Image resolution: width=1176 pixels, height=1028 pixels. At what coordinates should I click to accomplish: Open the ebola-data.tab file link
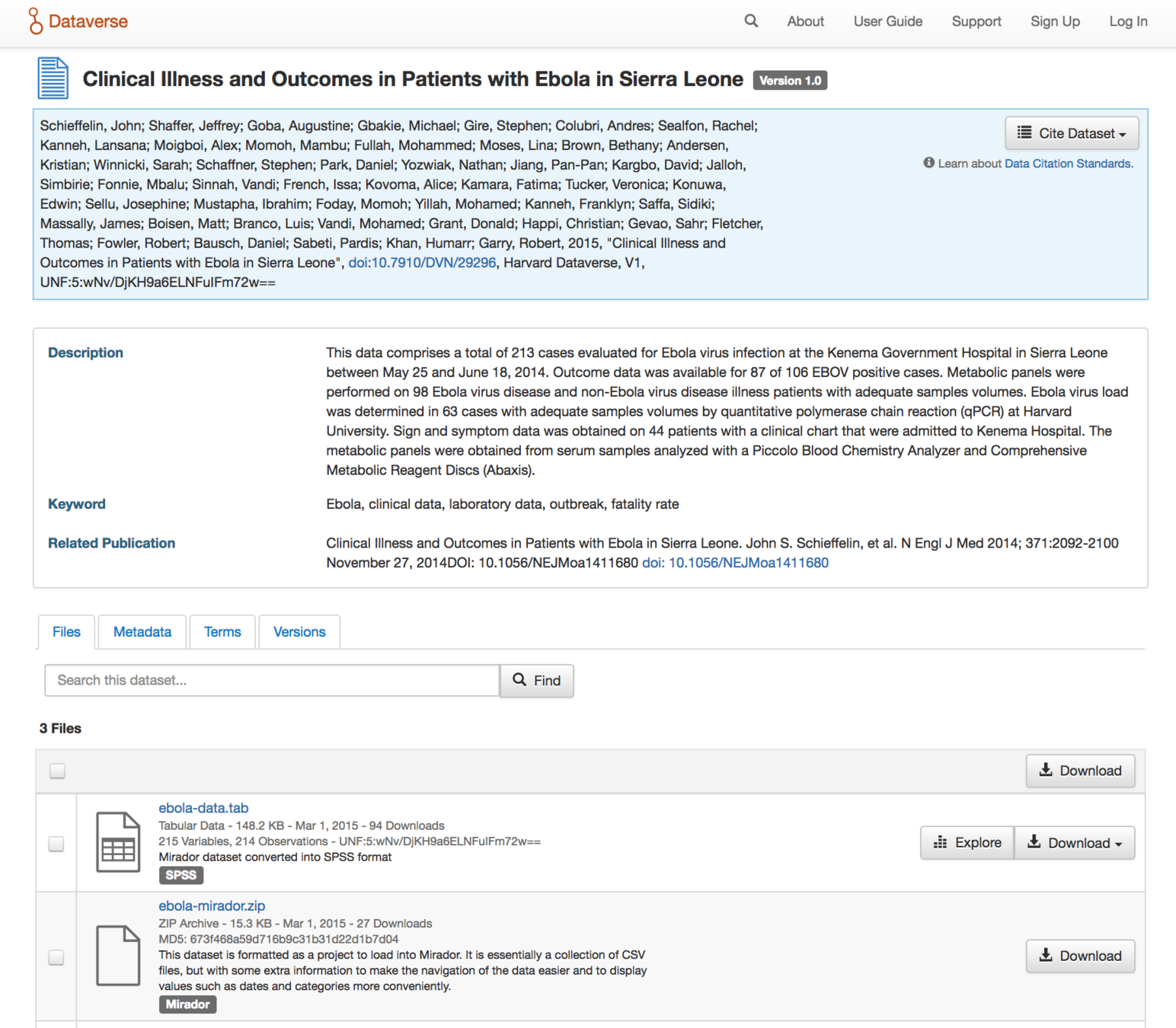pyautogui.click(x=203, y=808)
